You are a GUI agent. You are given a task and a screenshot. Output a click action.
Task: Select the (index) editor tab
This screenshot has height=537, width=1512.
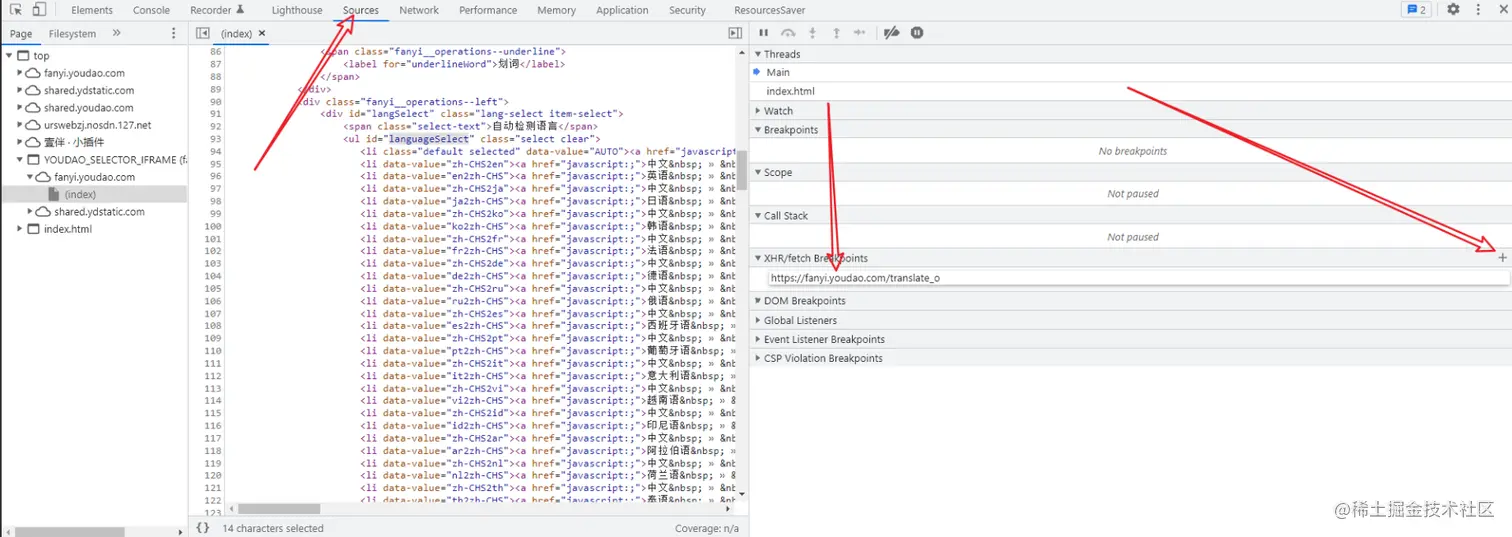tap(237, 33)
